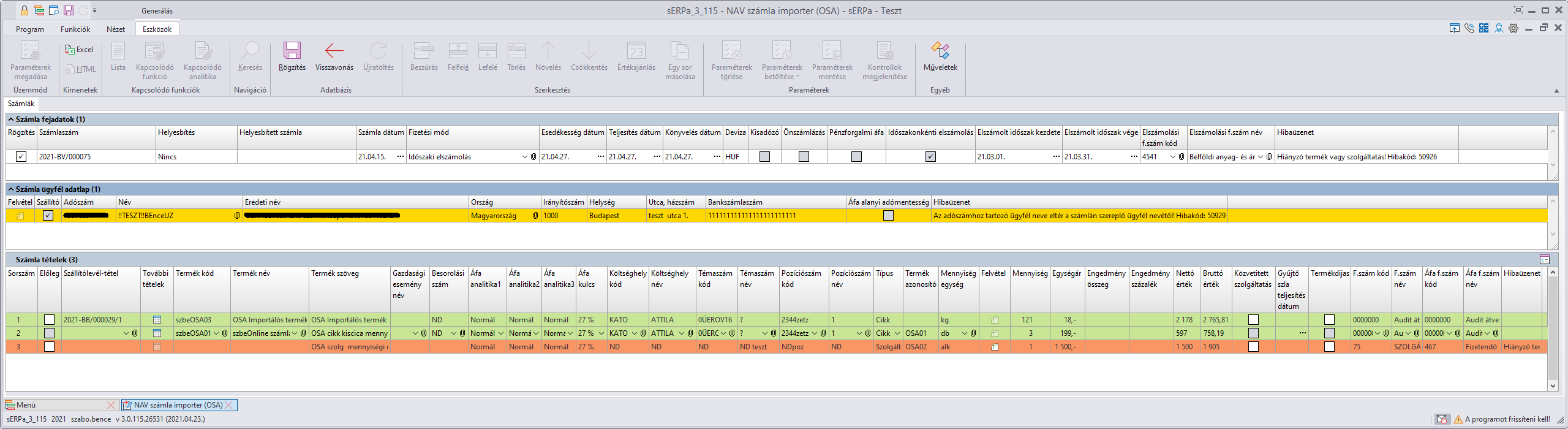Toggle the Szállító checkbox in customer row
Screen dimensions: 1568x429
(48, 216)
